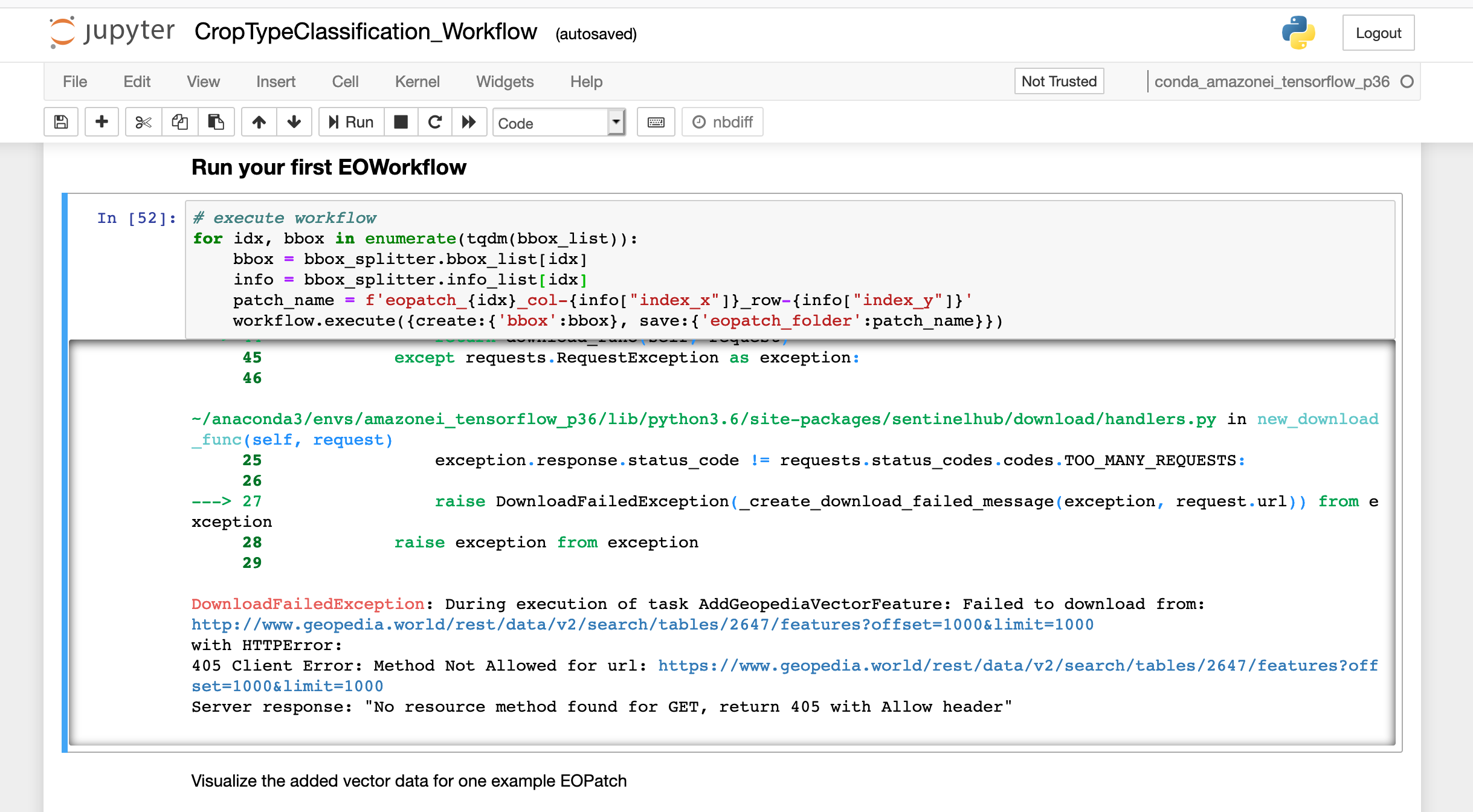Move selected cell up arrow

[259, 122]
